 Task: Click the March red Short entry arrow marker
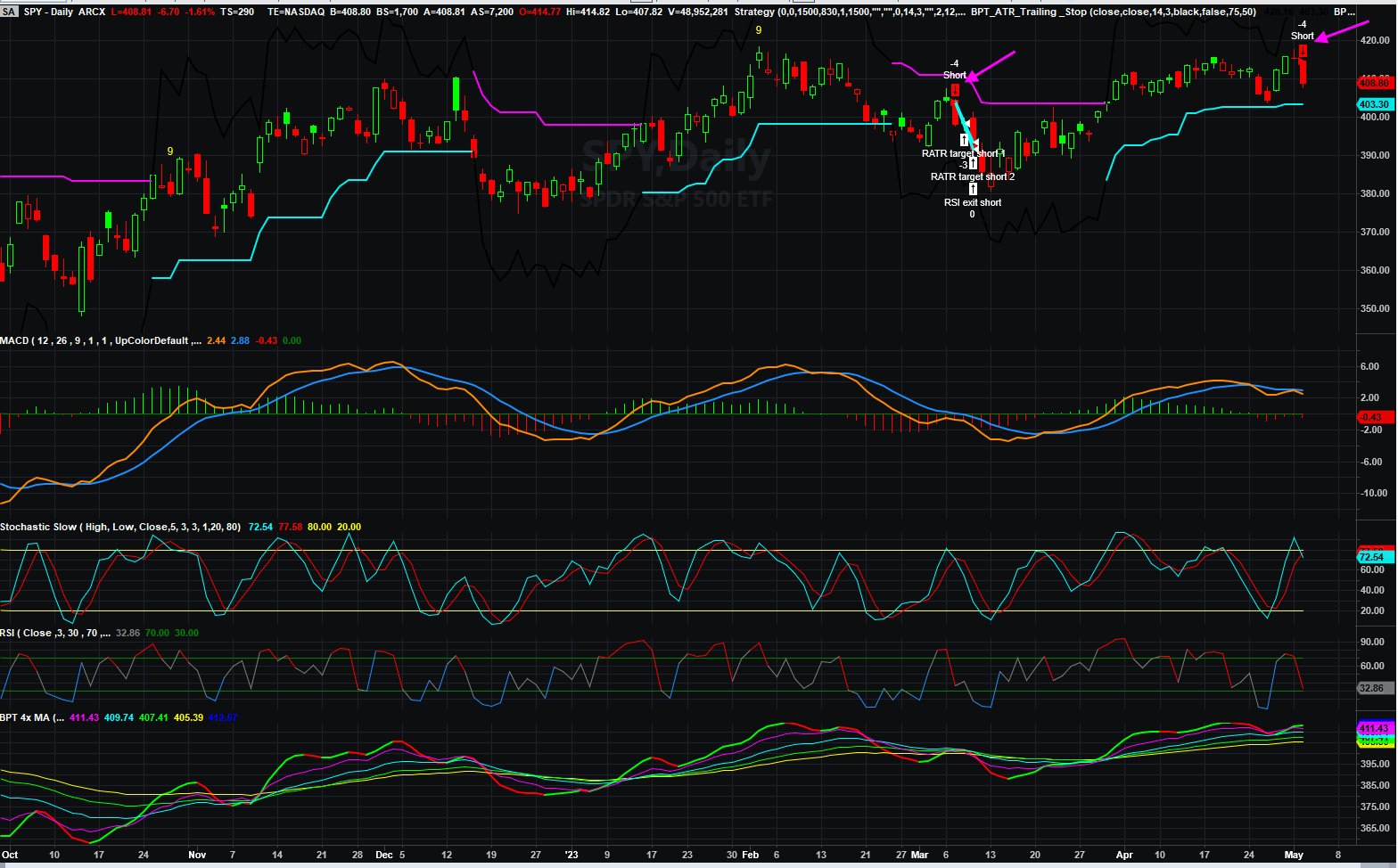[955, 90]
